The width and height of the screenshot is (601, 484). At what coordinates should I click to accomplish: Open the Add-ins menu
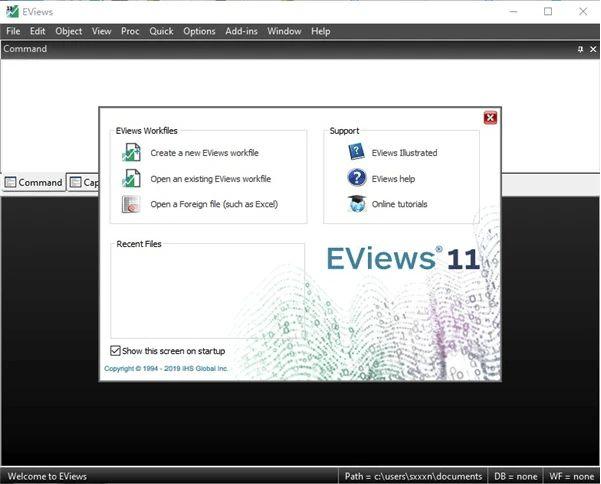(241, 31)
